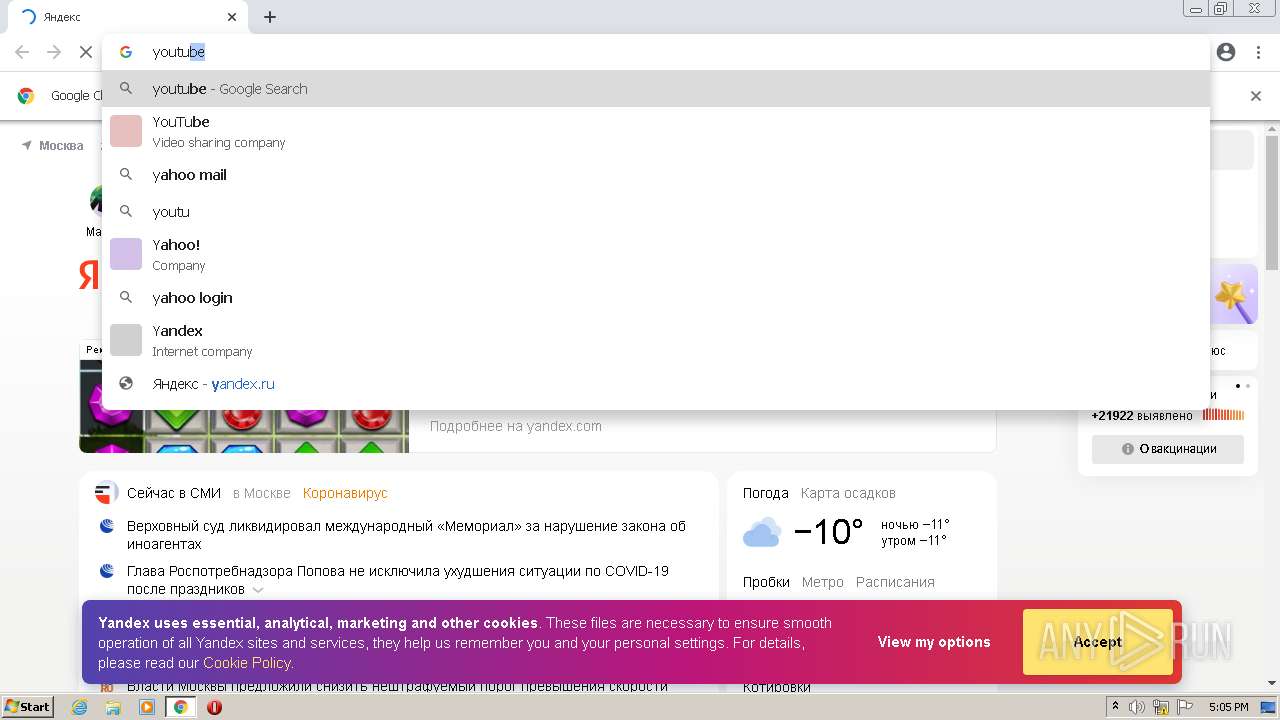
Task: Read the Роспотребнадзор Попова COVID-19 headline
Action: tap(398, 580)
